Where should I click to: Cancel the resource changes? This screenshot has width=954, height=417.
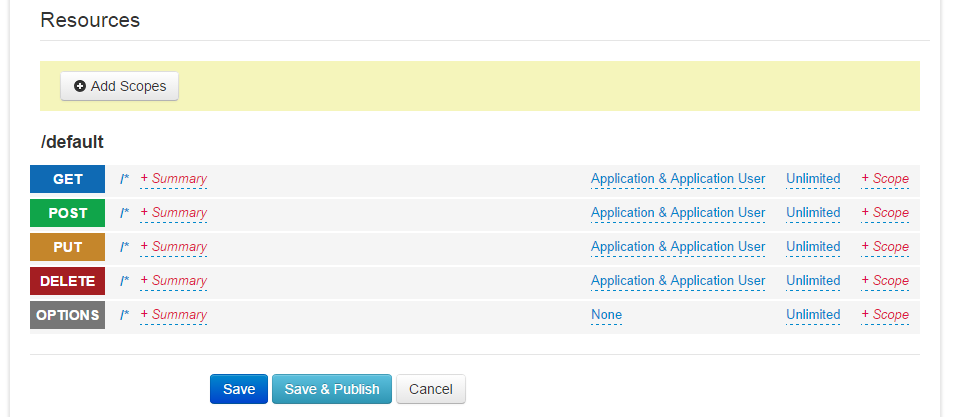(x=430, y=389)
